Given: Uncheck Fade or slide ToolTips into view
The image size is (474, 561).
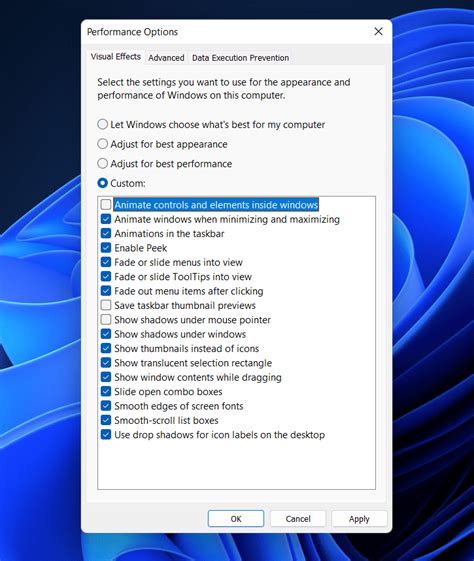Looking at the screenshot, I should (106, 277).
